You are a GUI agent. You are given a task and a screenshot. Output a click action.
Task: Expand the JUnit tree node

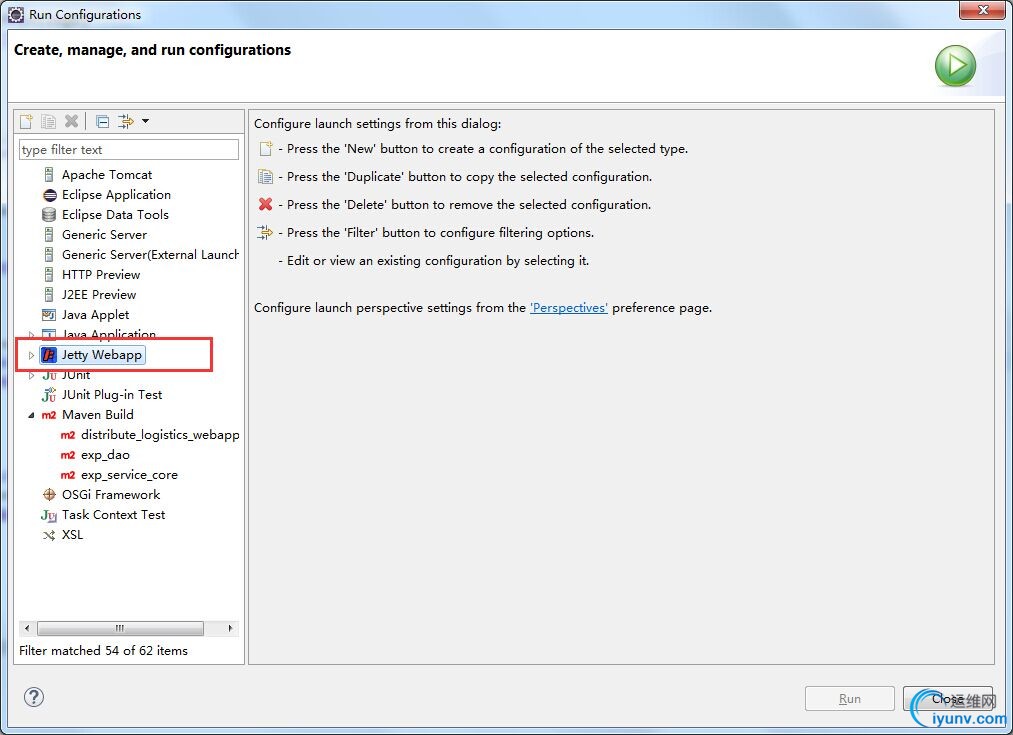pos(31,375)
